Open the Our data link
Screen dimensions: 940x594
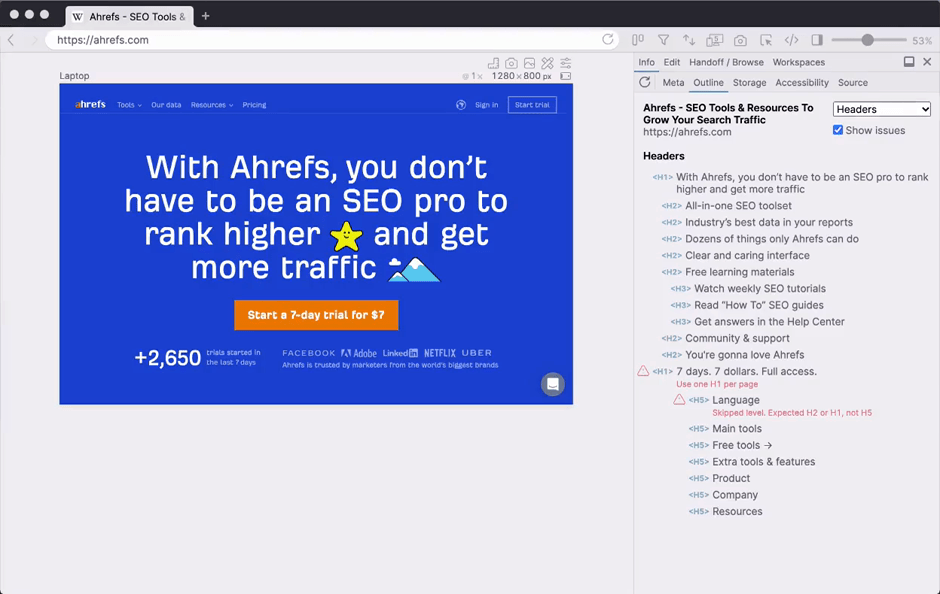point(166,105)
